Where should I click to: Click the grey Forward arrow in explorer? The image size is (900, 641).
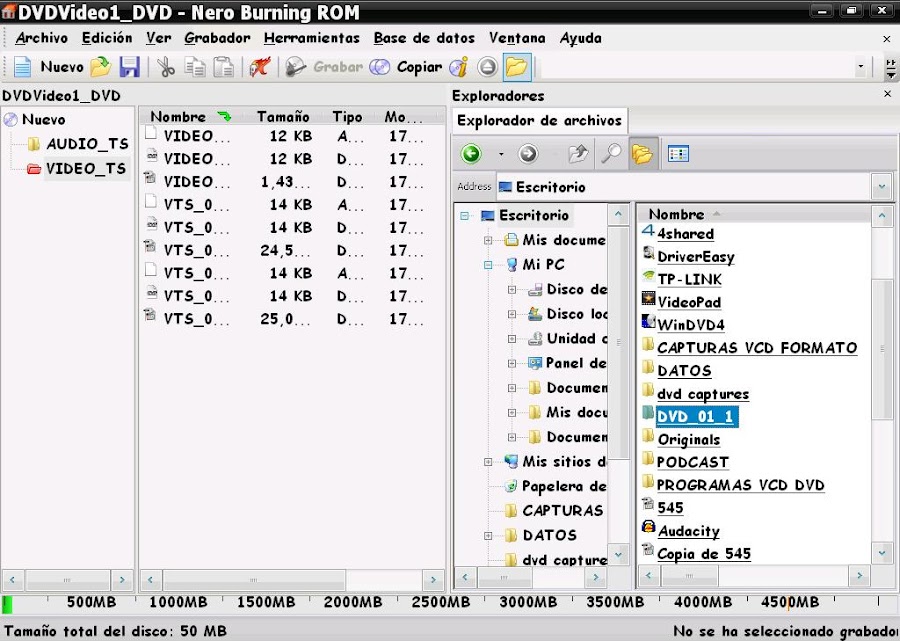tap(527, 154)
